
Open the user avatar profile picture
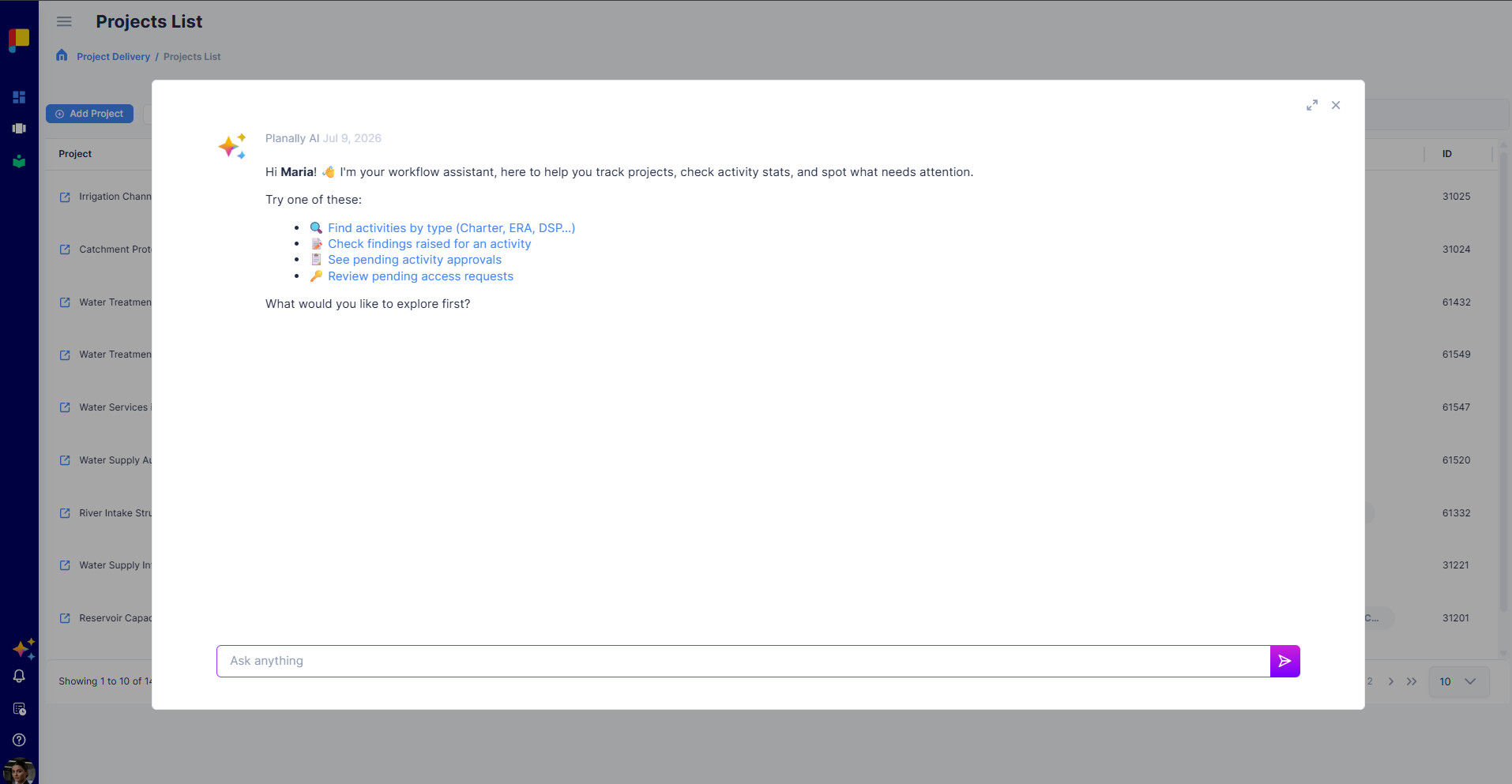pos(19,771)
